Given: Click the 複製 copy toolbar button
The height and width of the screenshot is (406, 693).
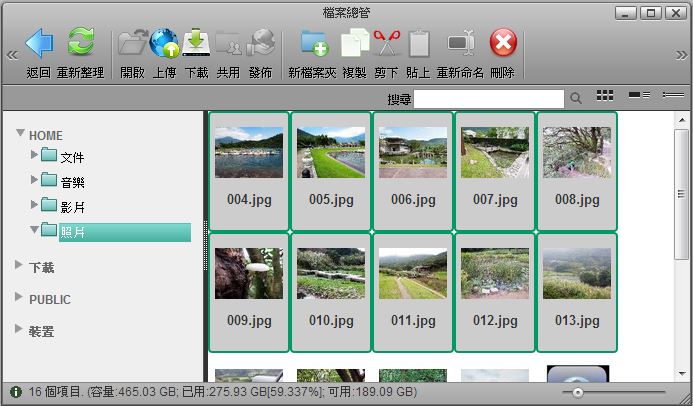Looking at the screenshot, I should click(x=354, y=44).
